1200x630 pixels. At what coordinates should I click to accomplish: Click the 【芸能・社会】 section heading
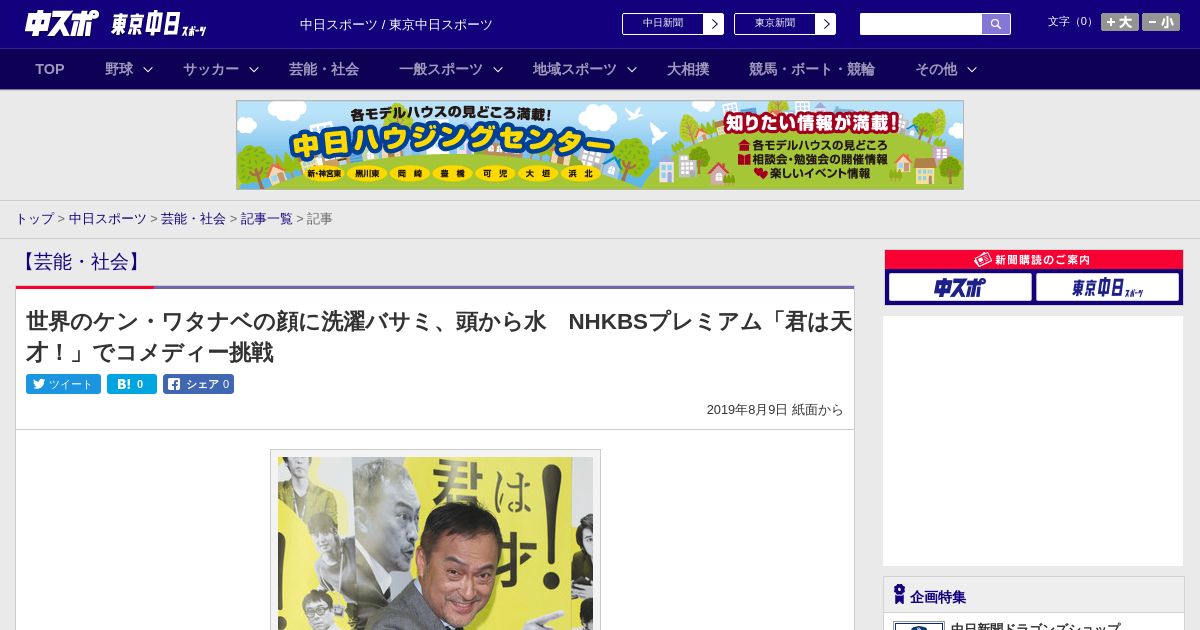(x=82, y=262)
